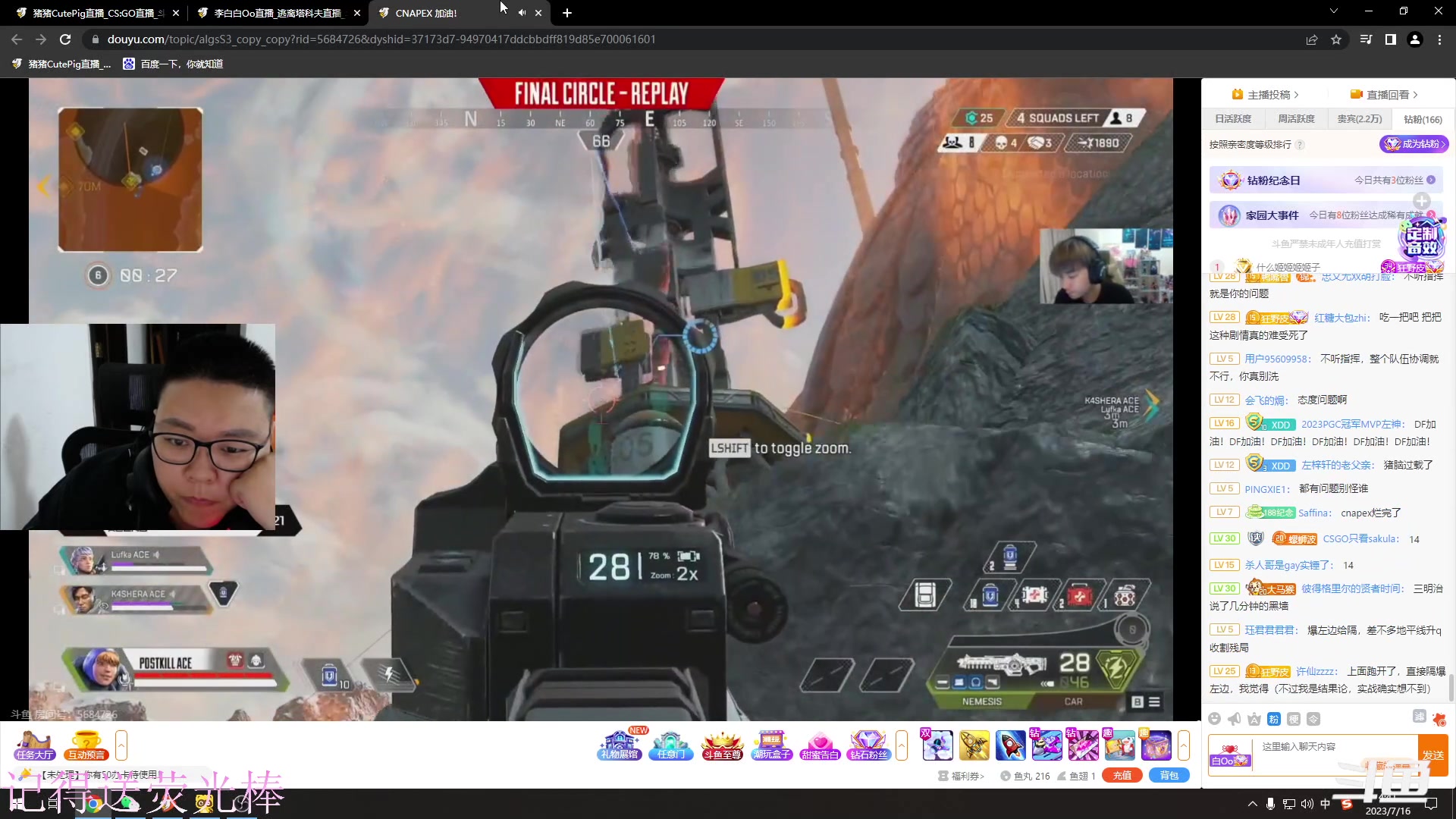Click the red splash effects icon

pos(1439,719)
